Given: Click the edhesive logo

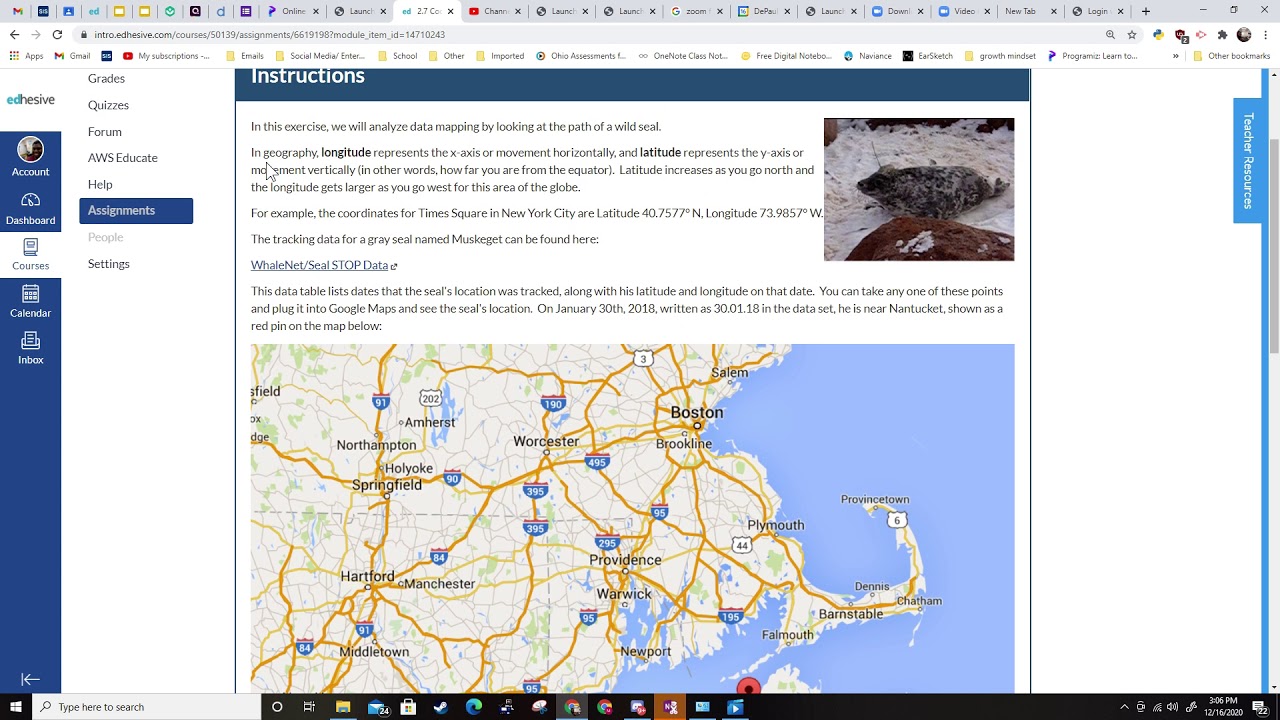Looking at the screenshot, I should [30, 99].
